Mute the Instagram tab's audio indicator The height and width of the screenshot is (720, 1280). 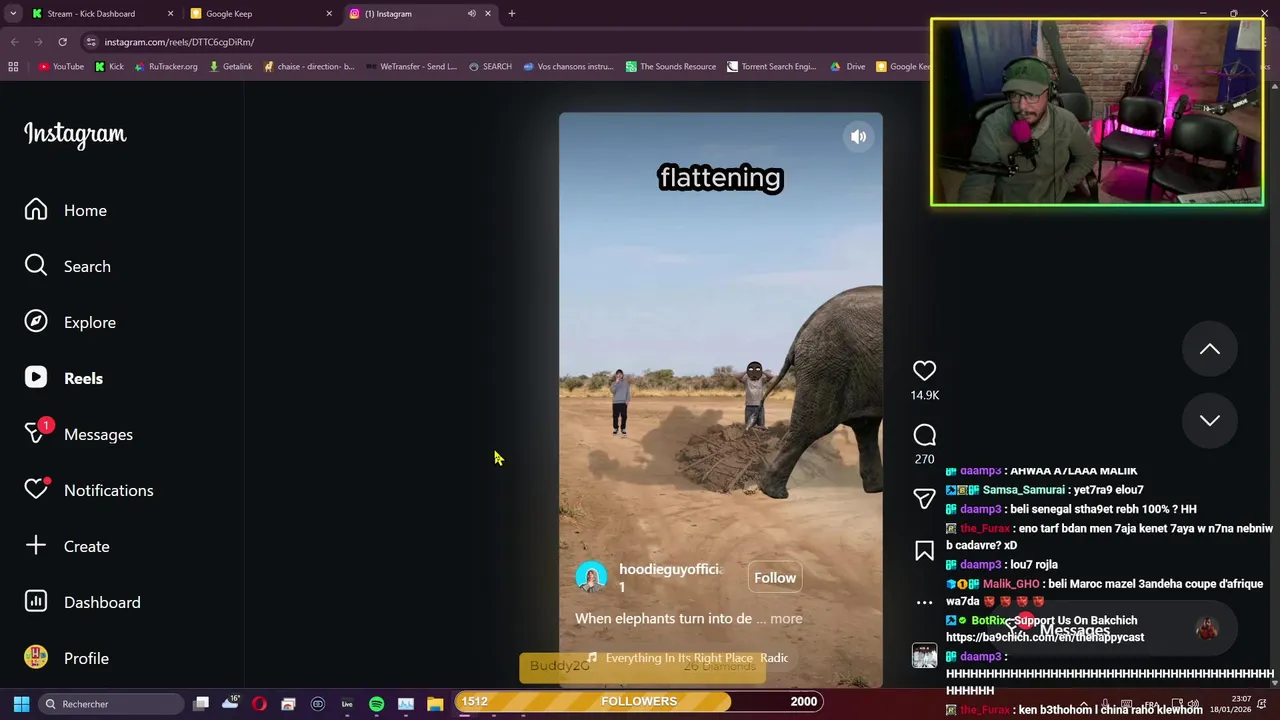point(471,14)
